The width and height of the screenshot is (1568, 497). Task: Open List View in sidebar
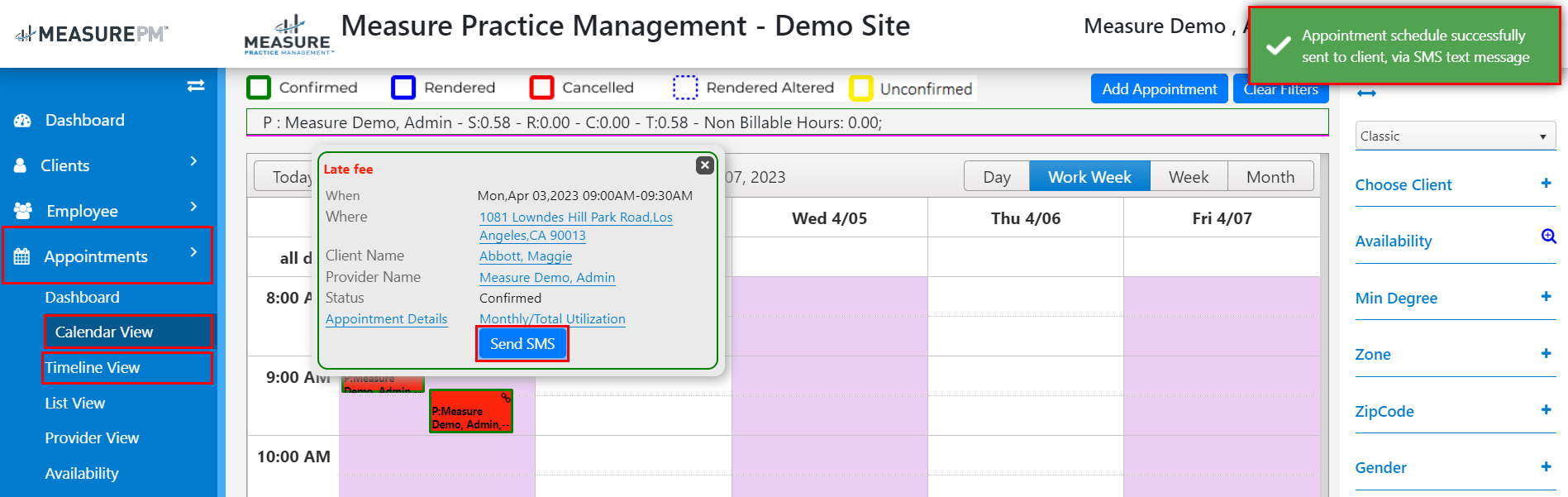[x=75, y=403]
